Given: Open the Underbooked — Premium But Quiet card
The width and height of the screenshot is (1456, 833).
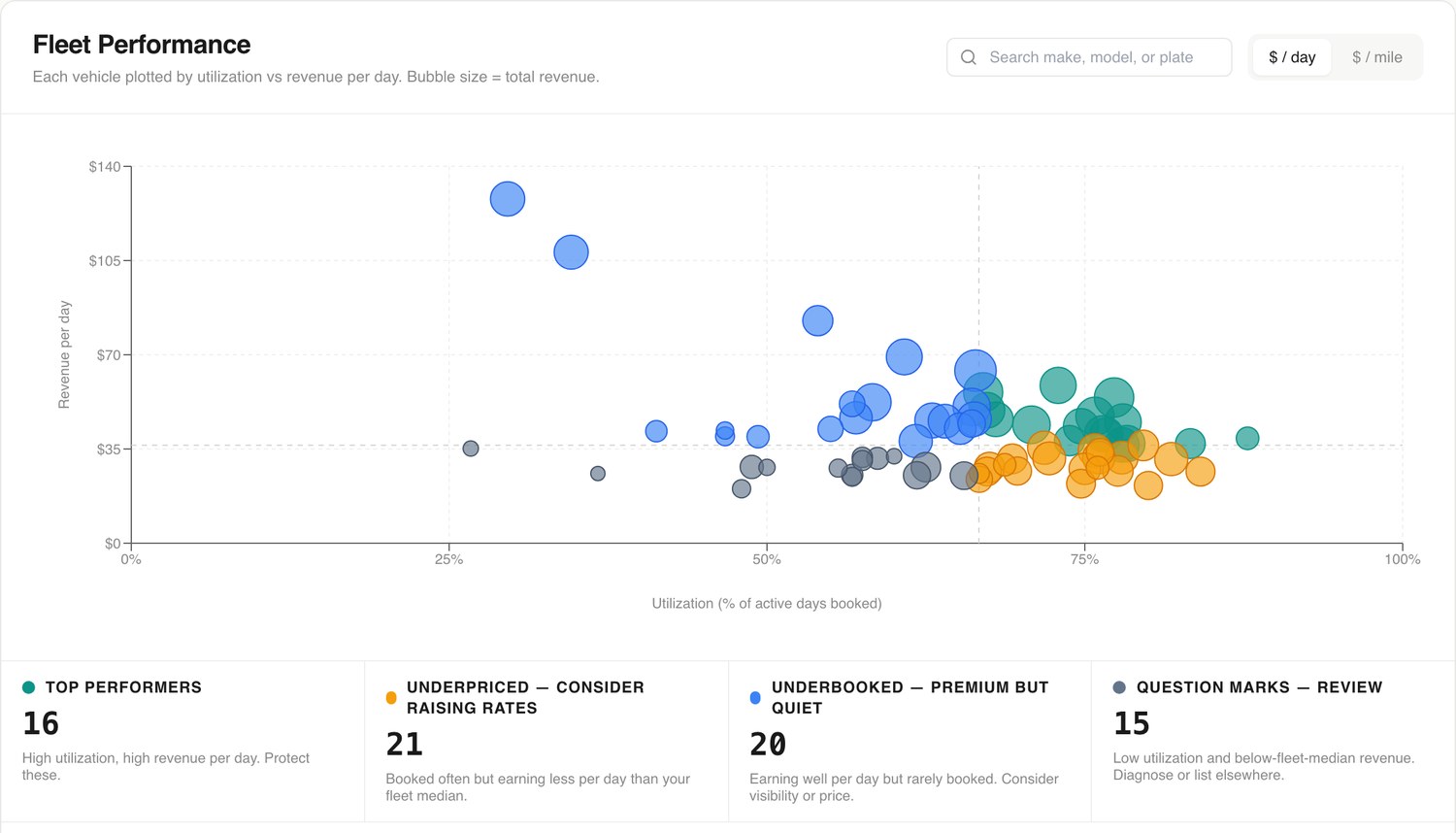Looking at the screenshot, I should pos(910,742).
